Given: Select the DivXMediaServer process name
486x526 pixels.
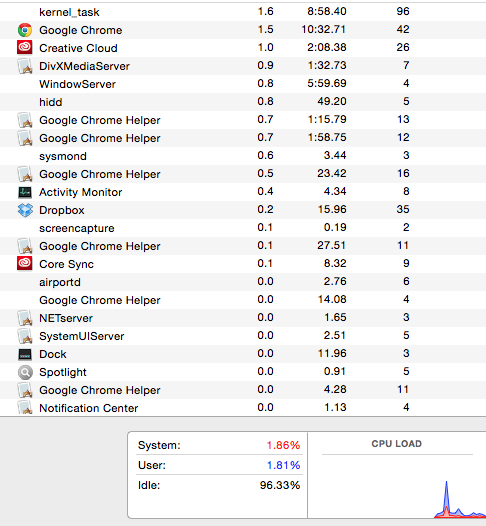Looking at the screenshot, I should pos(84,66).
